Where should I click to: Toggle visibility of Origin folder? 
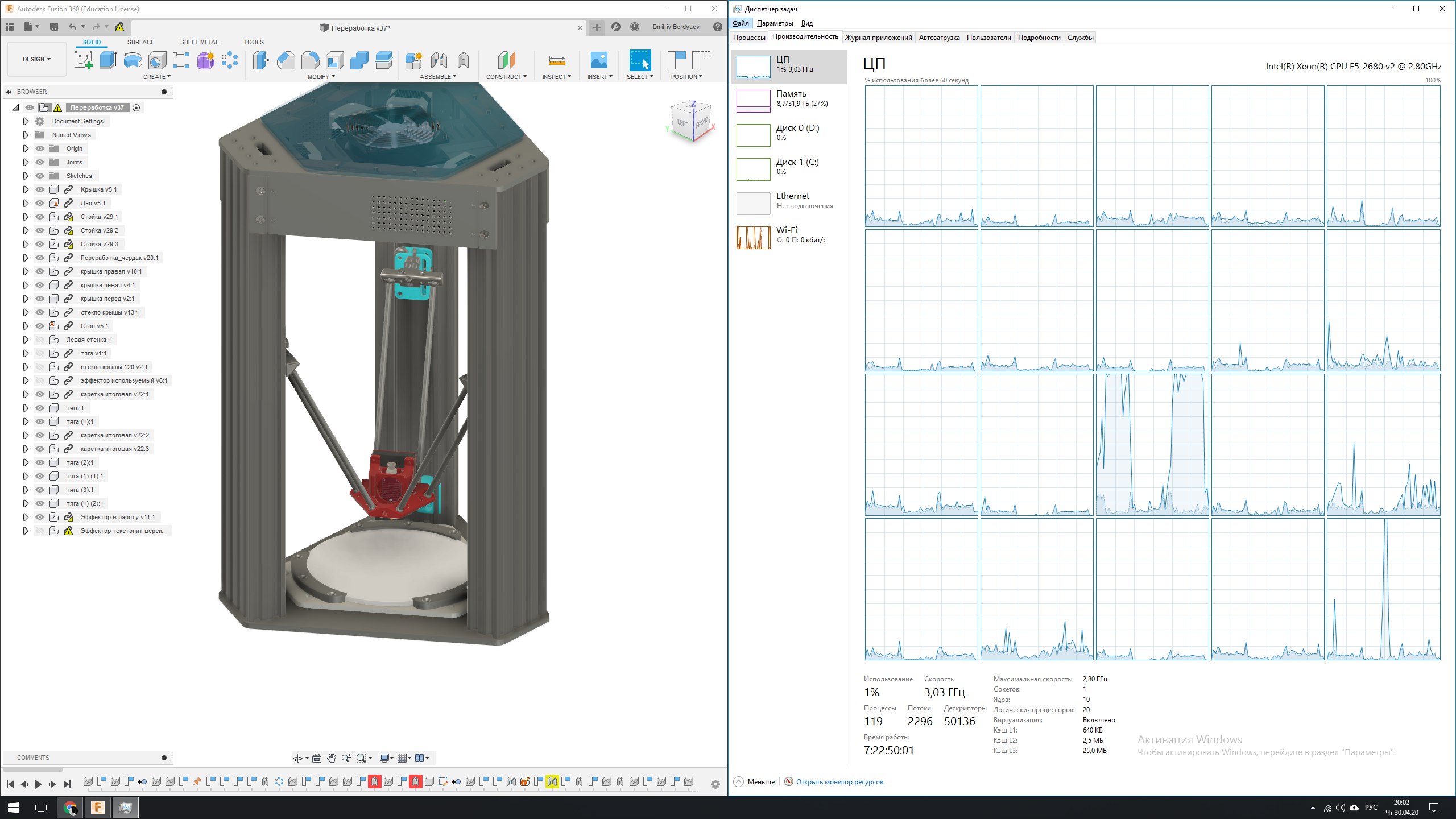pyautogui.click(x=40, y=148)
